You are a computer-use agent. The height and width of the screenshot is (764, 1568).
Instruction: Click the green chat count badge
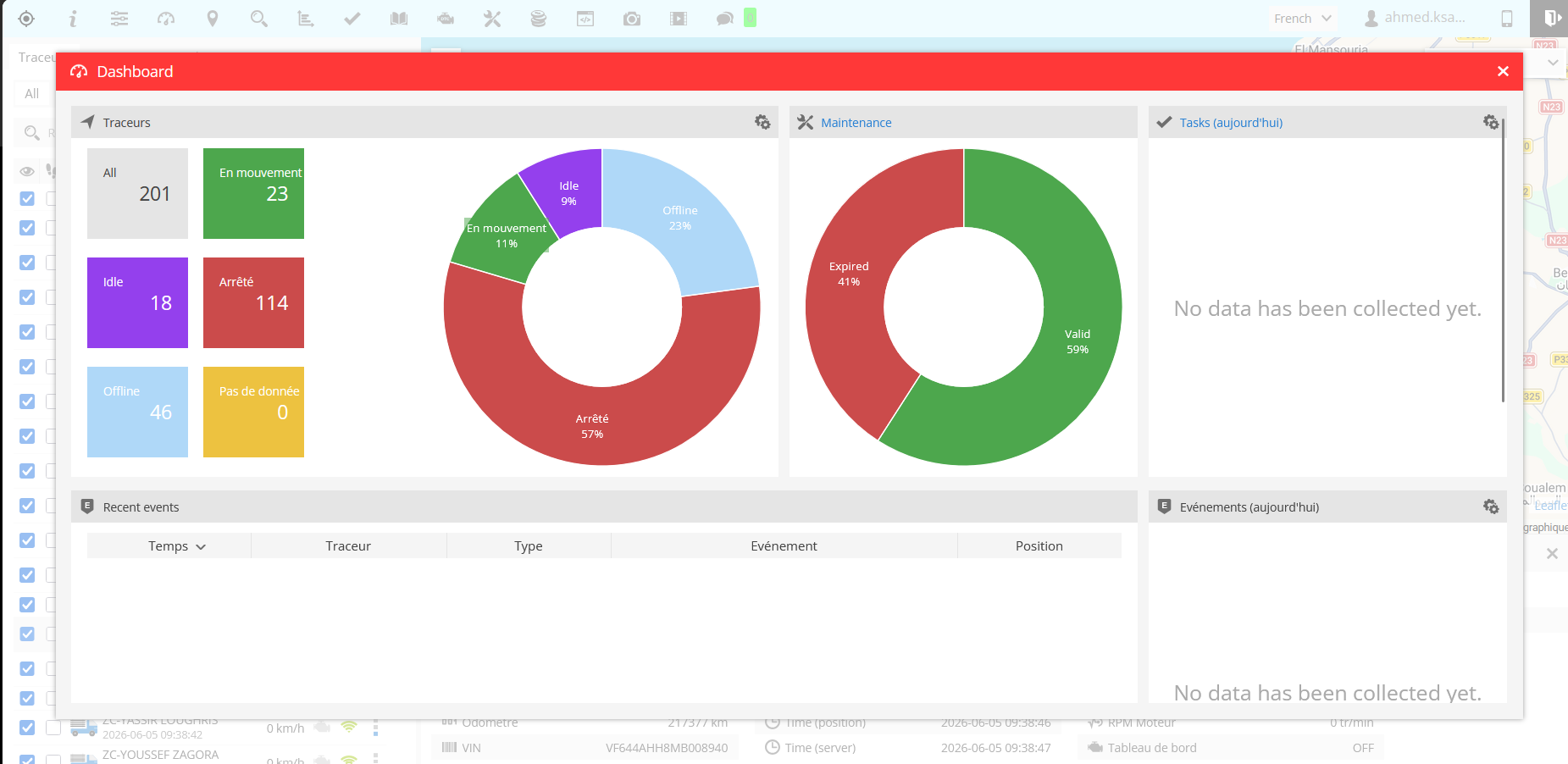click(x=750, y=18)
